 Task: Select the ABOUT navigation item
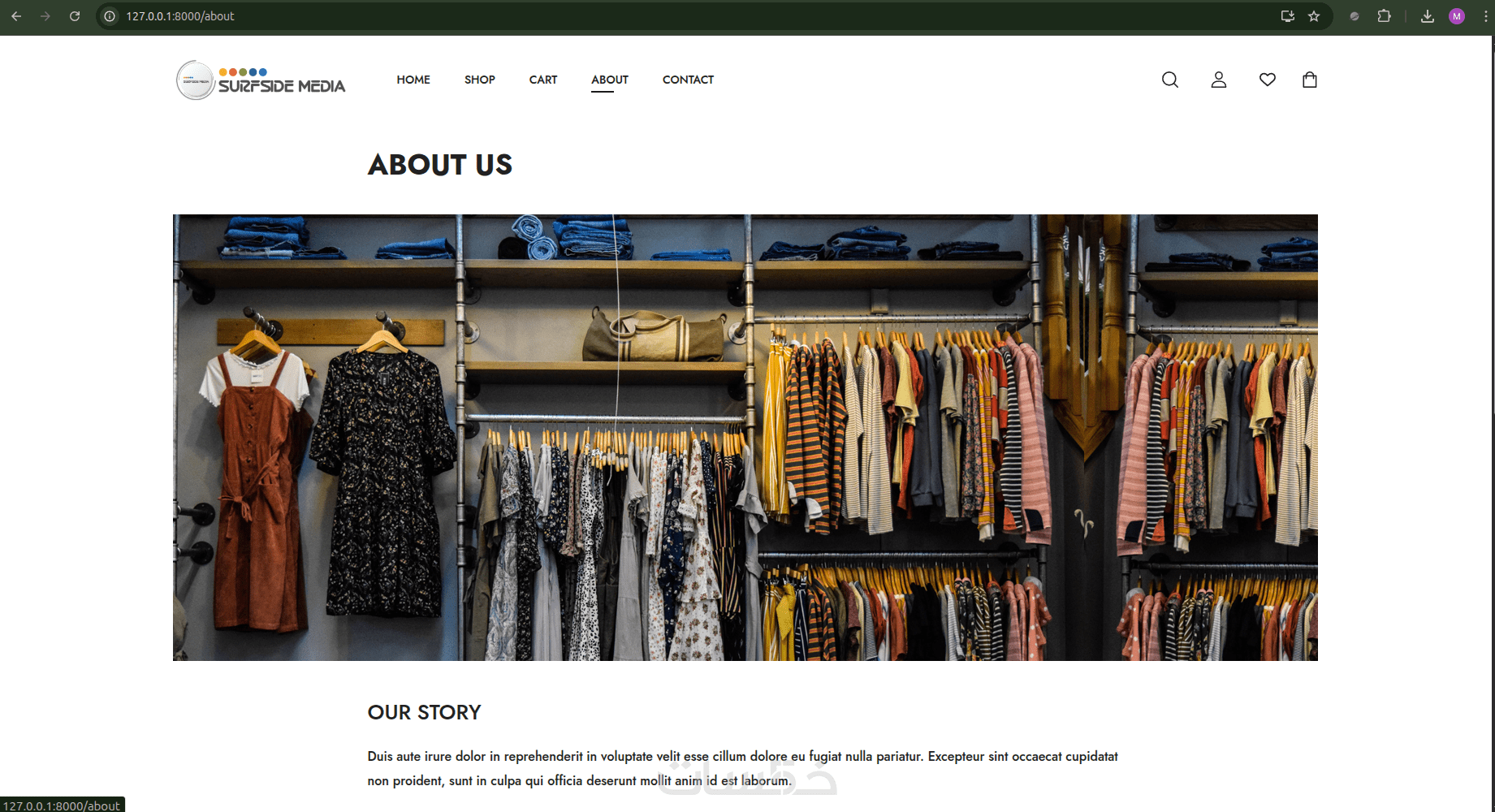pyautogui.click(x=610, y=80)
